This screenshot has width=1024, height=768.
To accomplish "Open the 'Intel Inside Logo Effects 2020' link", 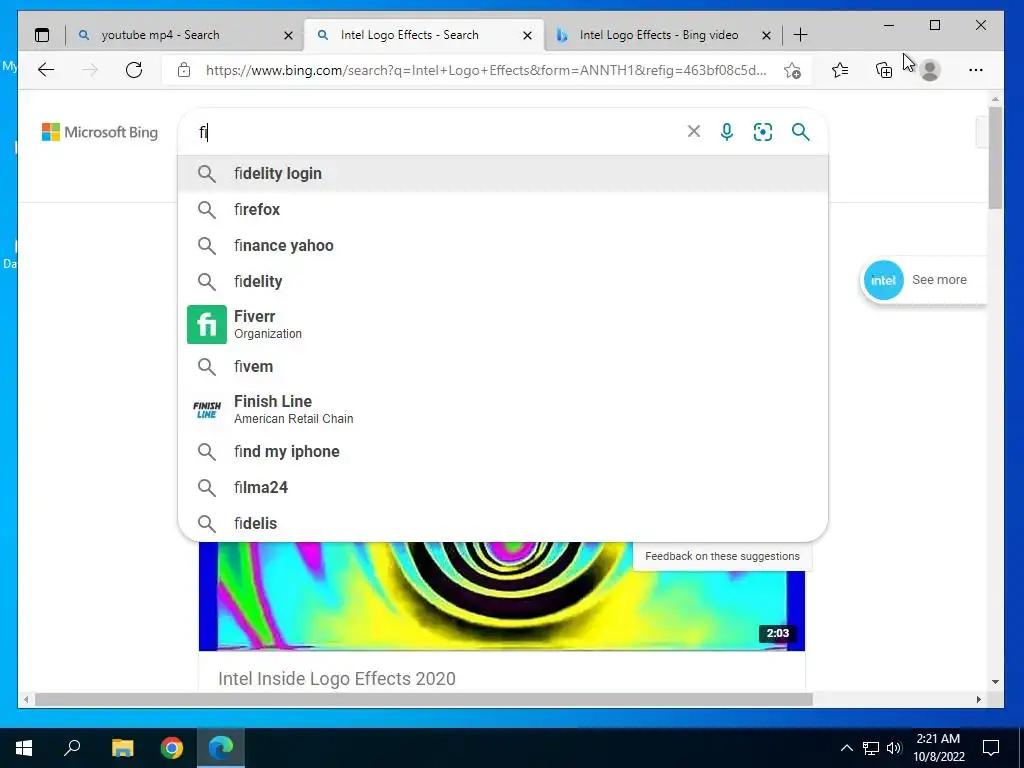I will click(337, 679).
